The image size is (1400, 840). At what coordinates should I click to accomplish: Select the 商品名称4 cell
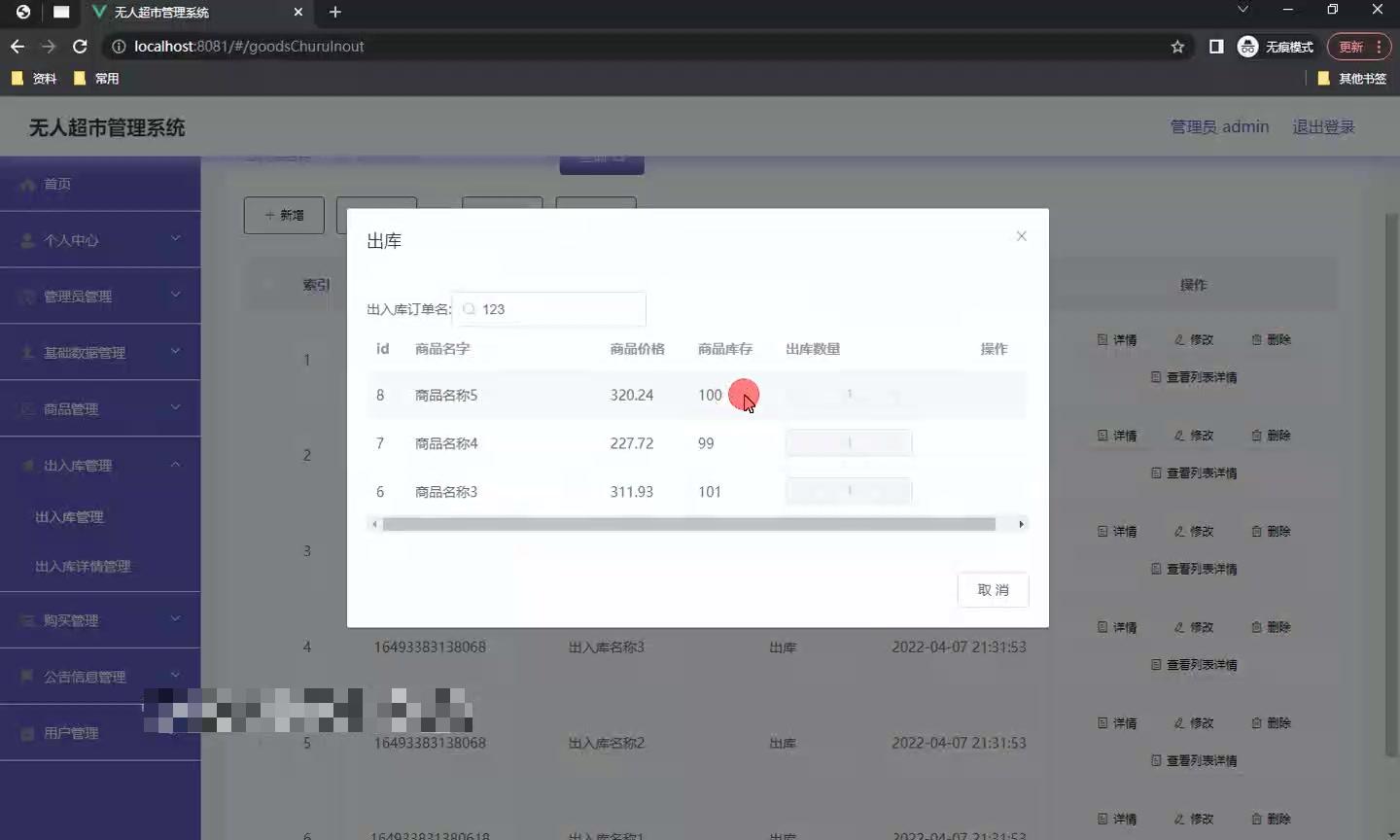tap(446, 443)
